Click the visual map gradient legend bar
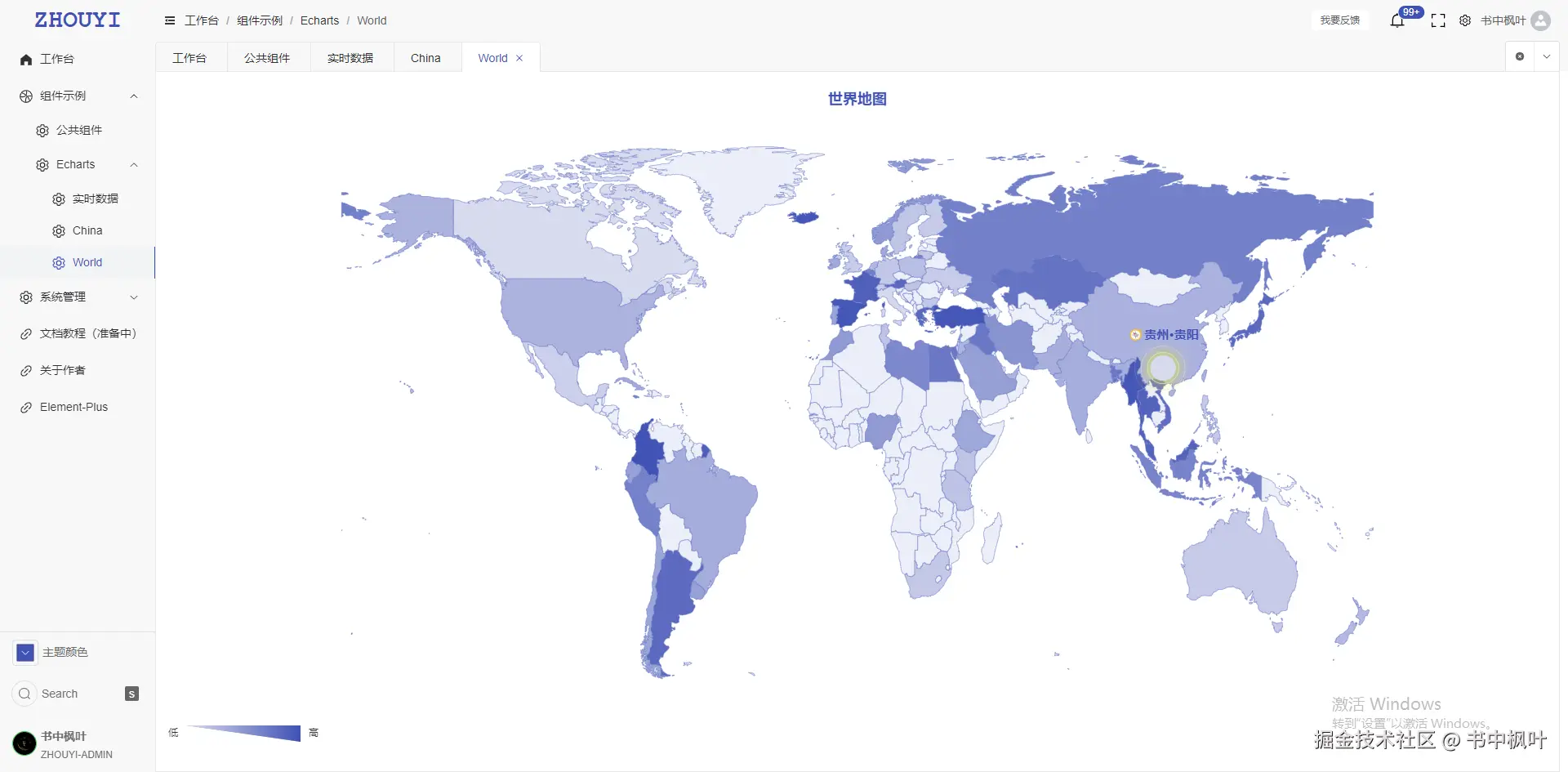Screen dimensions: 1568x772 tap(243, 733)
